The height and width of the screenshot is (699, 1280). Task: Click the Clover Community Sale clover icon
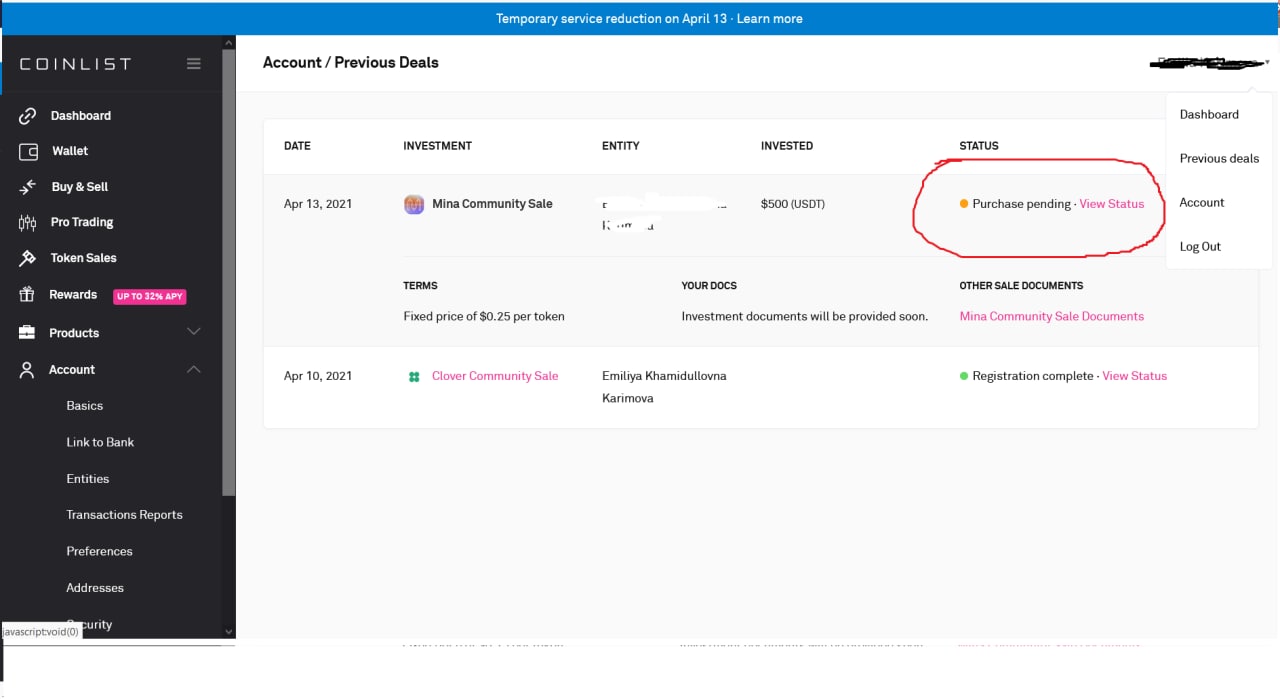pos(414,377)
